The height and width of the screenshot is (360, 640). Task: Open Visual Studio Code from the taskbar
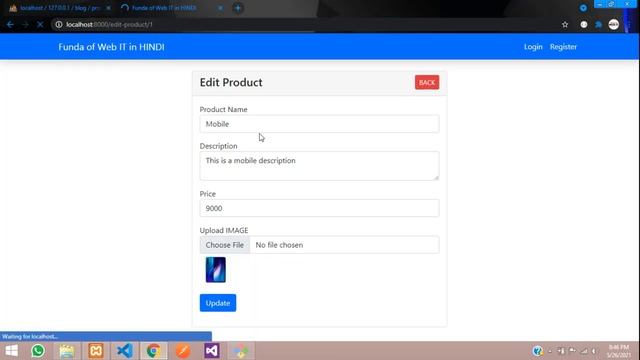point(124,351)
